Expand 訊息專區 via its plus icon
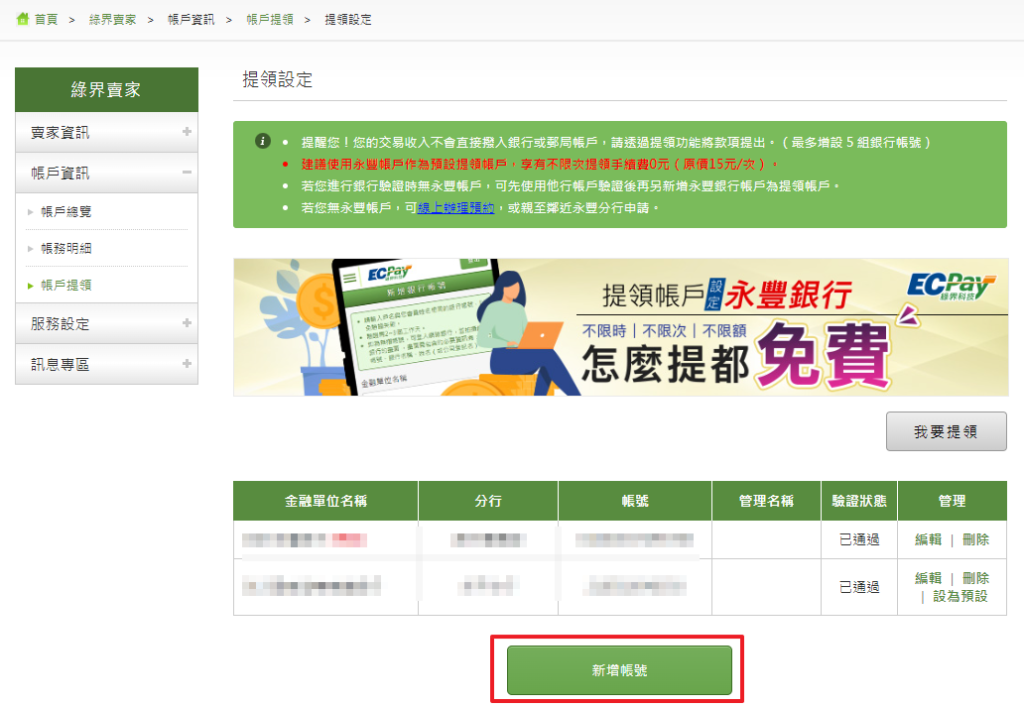Screen dimensions: 1024x708 pos(187,364)
